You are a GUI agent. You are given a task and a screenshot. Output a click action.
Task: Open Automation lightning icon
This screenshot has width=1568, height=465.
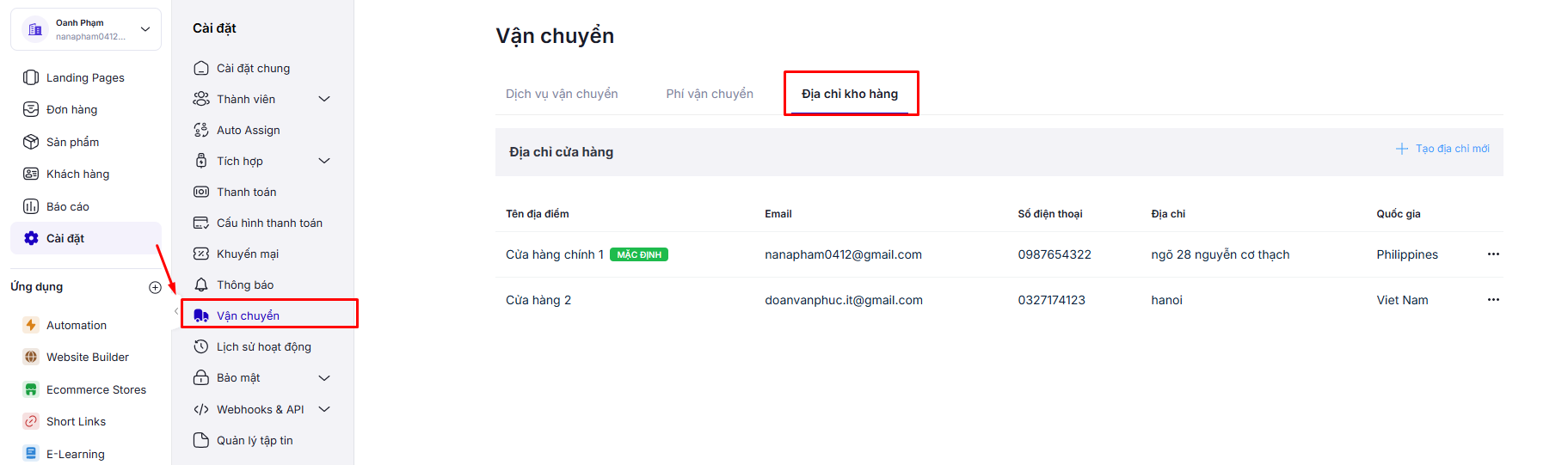click(31, 325)
